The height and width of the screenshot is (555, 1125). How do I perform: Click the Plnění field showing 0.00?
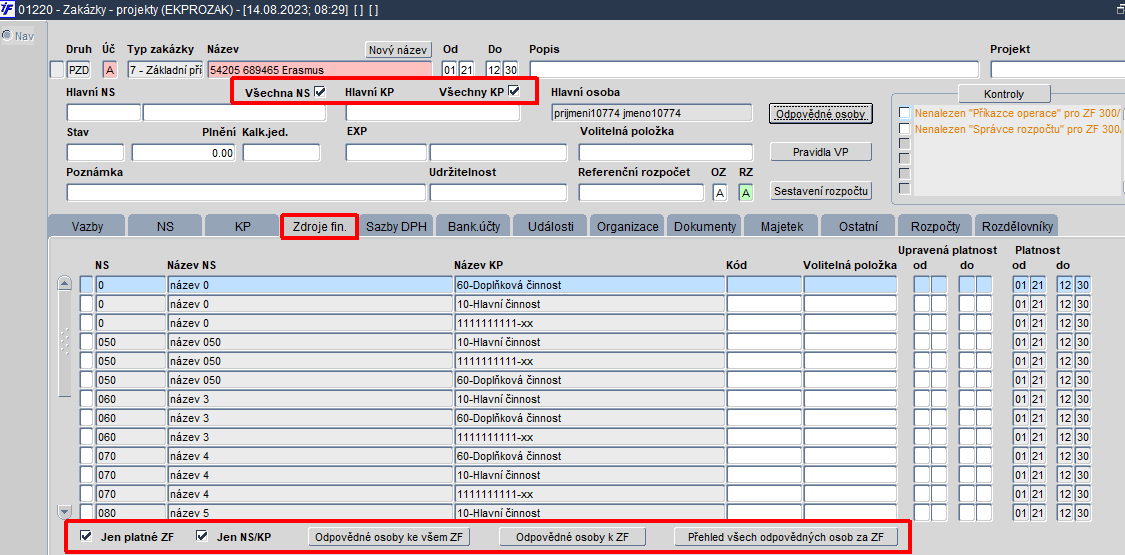coord(184,153)
